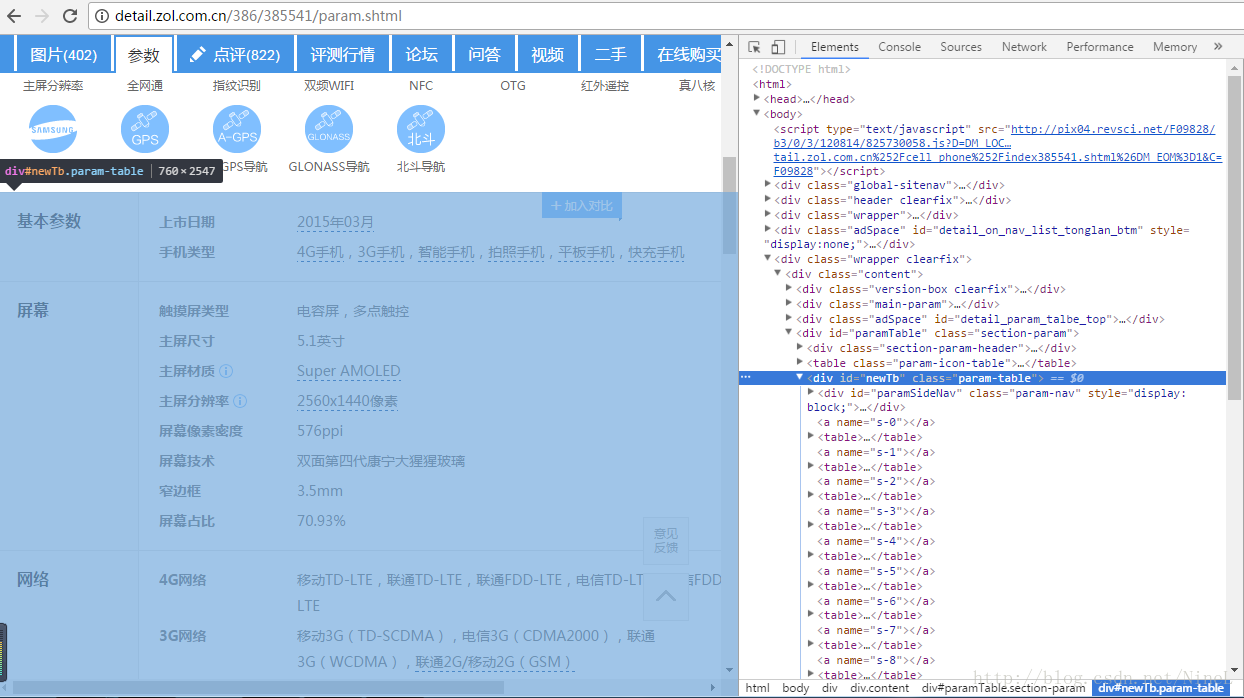Open the 二手 tab
The image size is (1244, 698).
coord(610,55)
